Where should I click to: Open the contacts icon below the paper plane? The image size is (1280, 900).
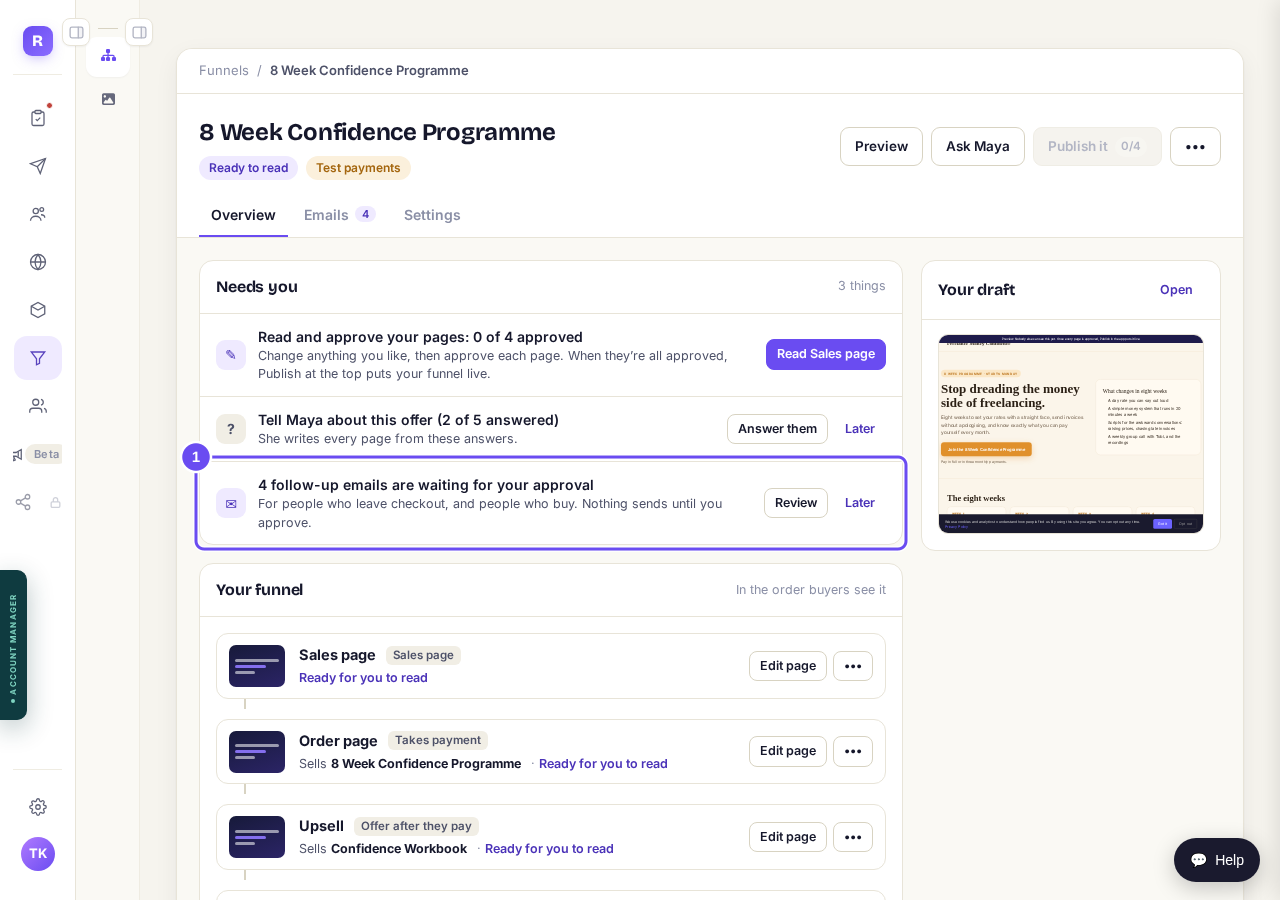(38, 214)
